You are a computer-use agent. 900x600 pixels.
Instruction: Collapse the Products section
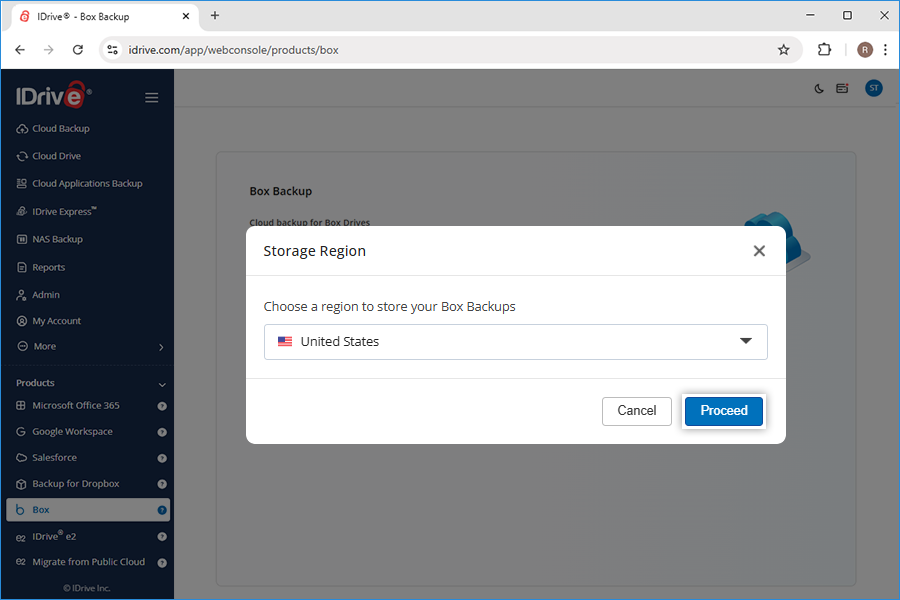coord(162,384)
